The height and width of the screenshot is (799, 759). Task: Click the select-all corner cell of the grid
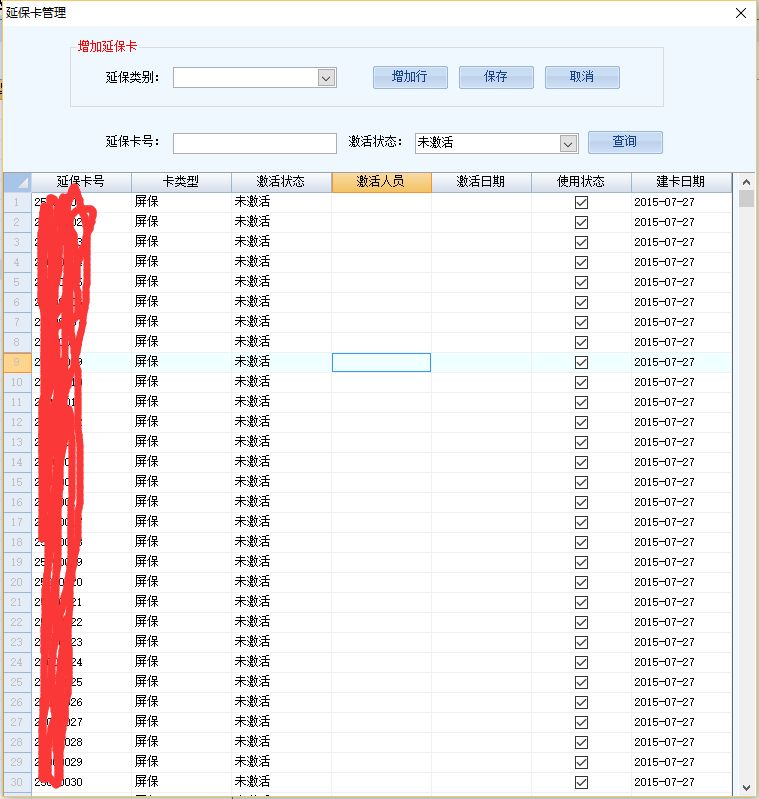[17, 182]
